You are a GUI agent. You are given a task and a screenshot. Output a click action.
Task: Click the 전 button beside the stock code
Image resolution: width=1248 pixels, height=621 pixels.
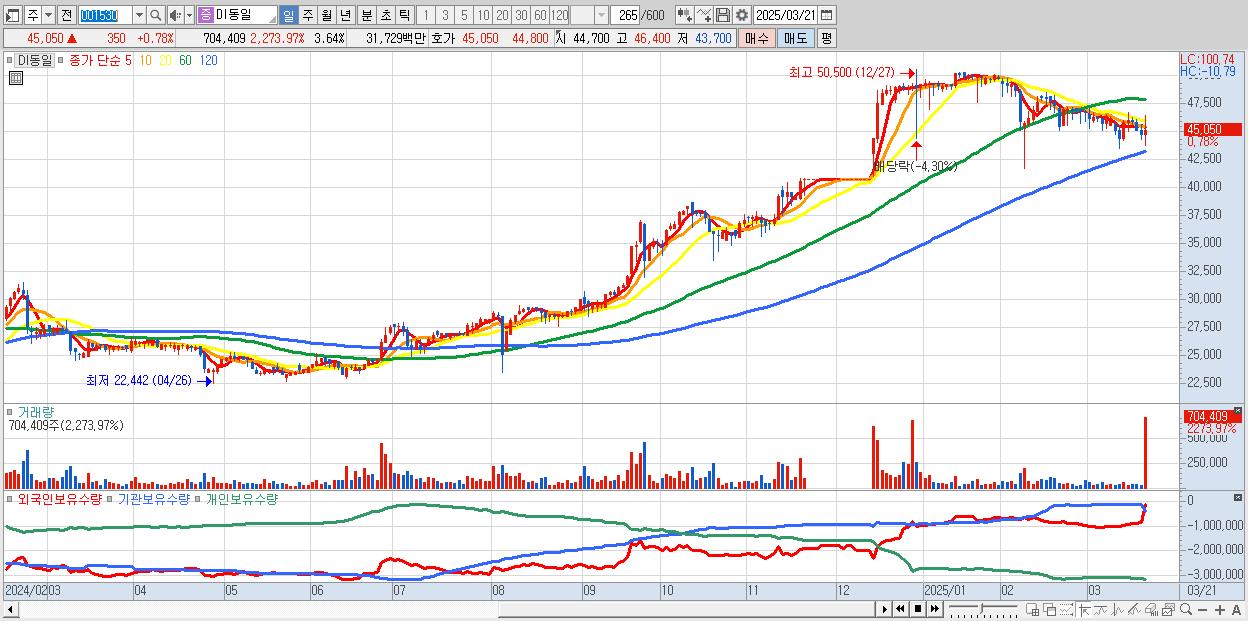(66, 15)
